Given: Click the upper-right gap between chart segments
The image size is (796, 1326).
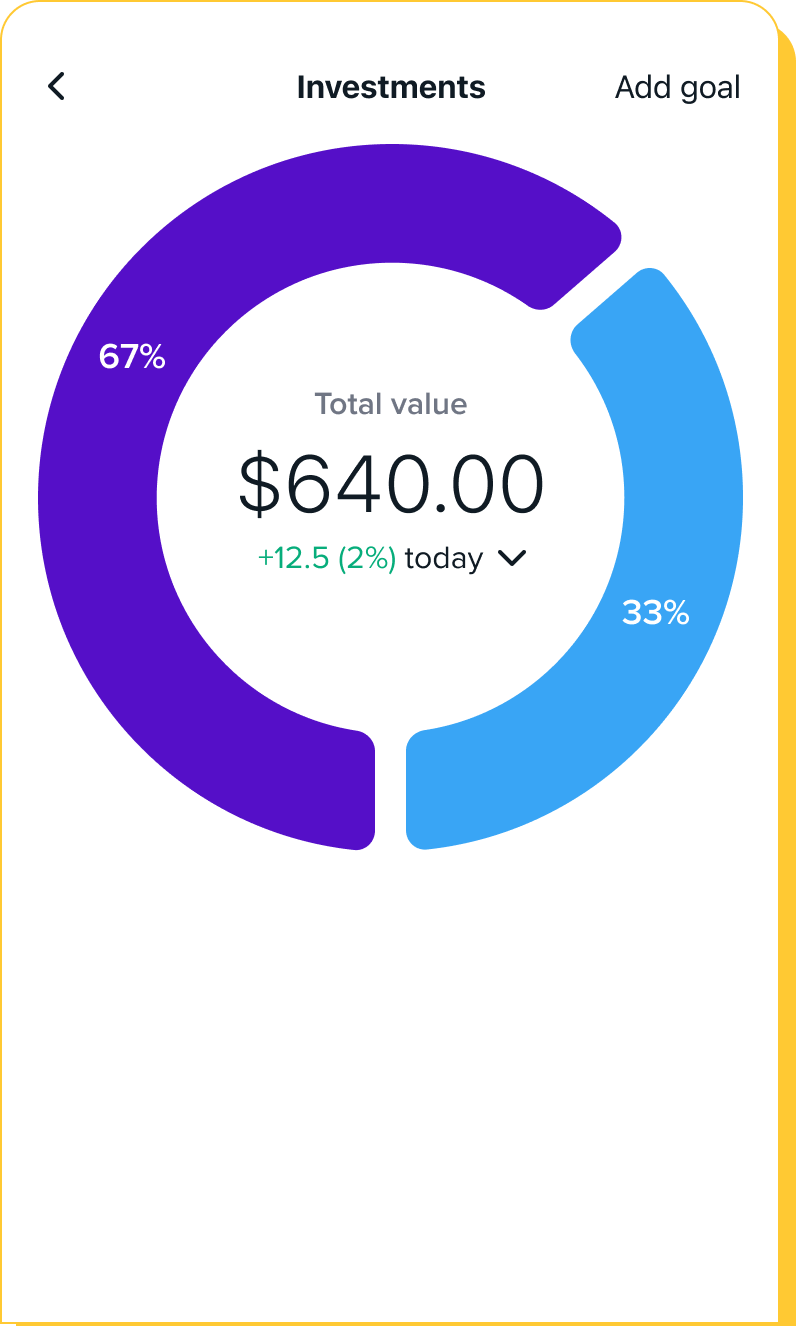Looking at the screenshot, I should pos(597,285).
